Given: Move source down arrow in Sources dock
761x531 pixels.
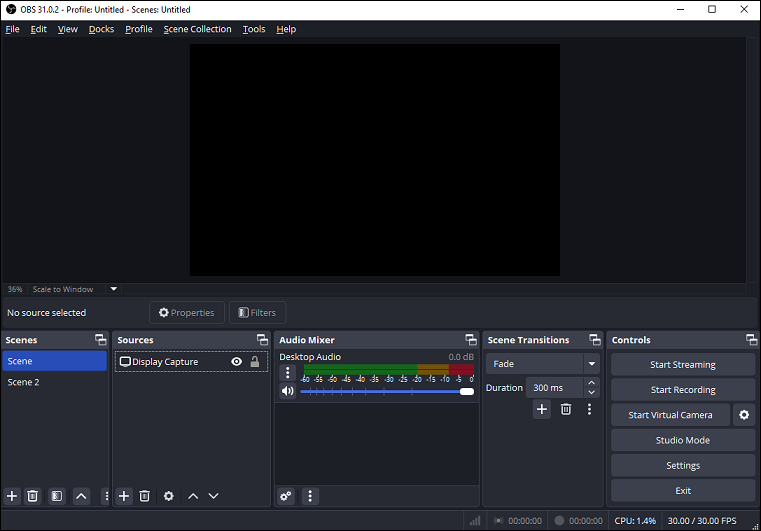Looking at the screenshot, I should click(214, 496).
